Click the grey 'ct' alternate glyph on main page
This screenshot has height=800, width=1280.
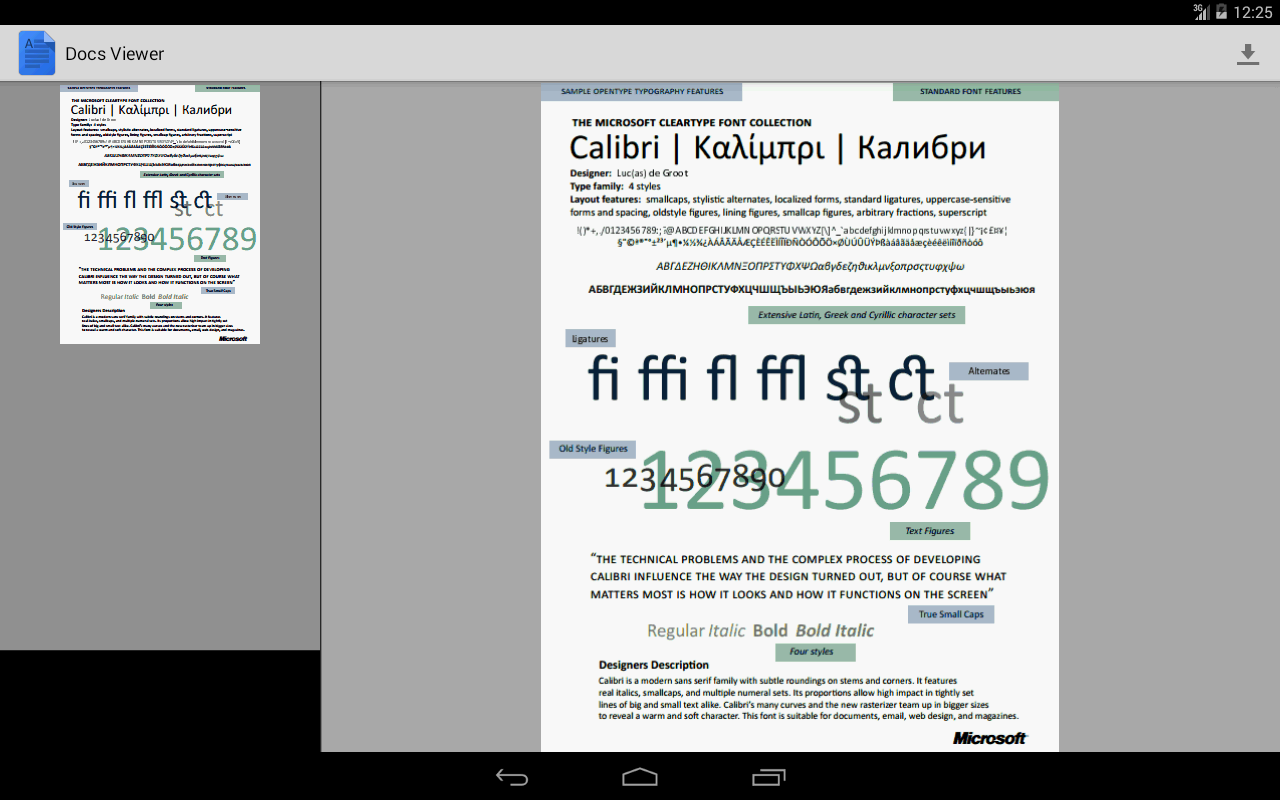pos(941,406)
